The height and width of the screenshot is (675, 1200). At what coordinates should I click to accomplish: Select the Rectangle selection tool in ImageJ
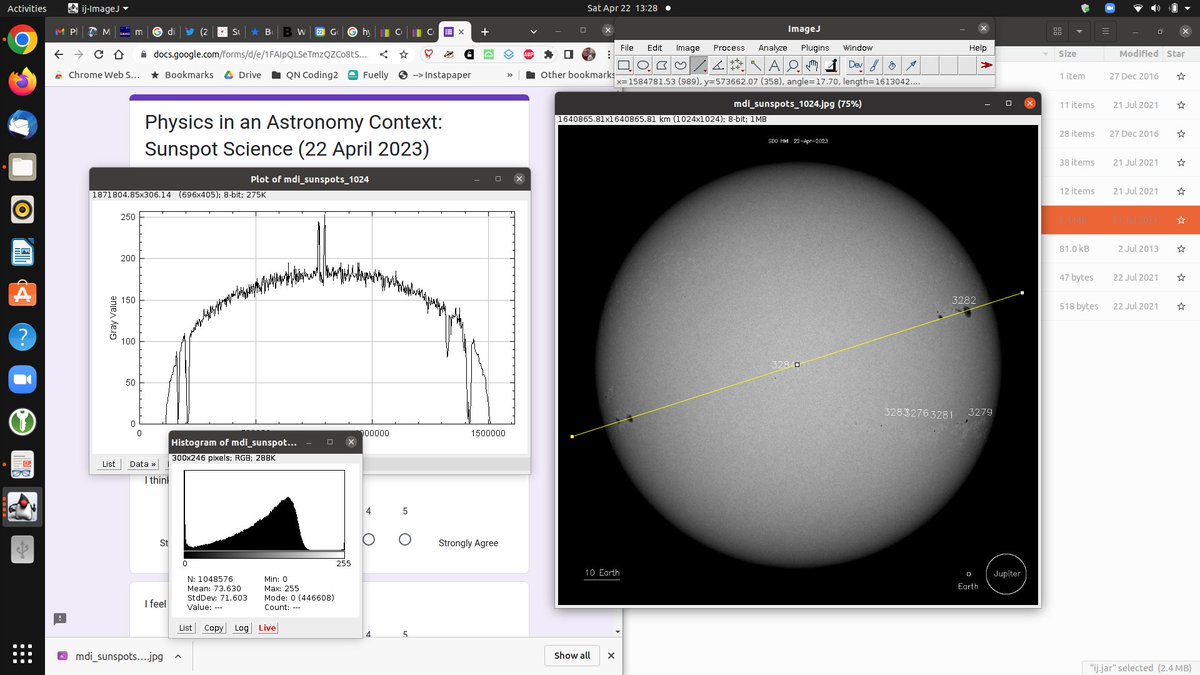click(x=624, y=65)
